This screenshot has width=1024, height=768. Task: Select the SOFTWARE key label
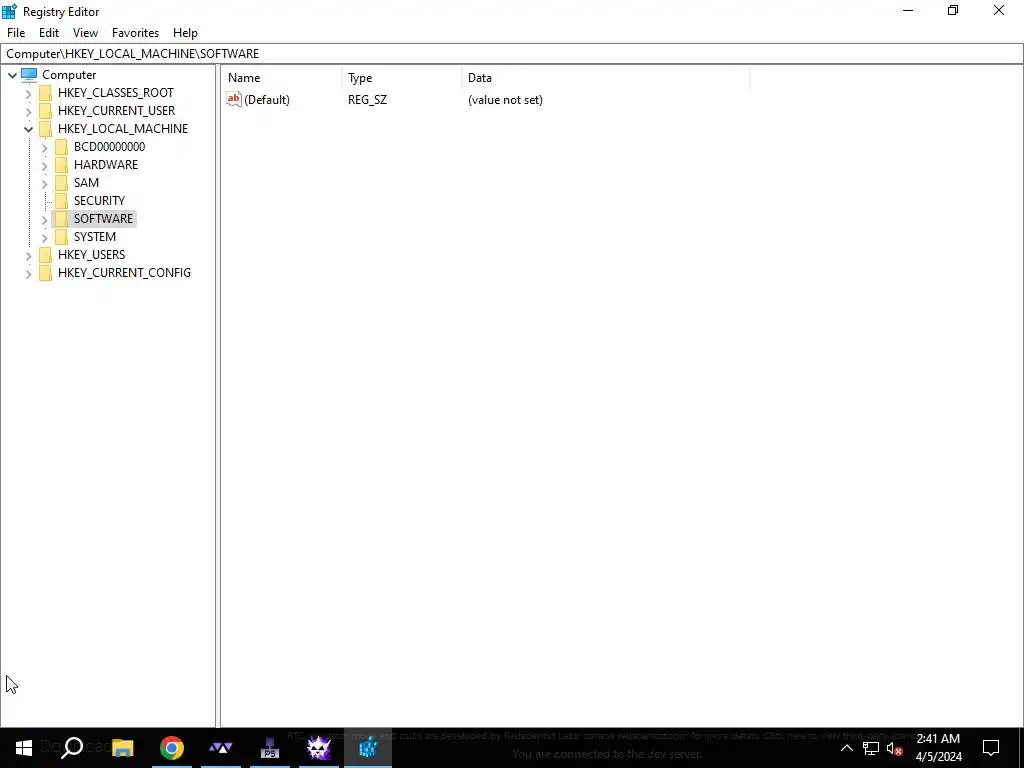click(x=103, y=218)
